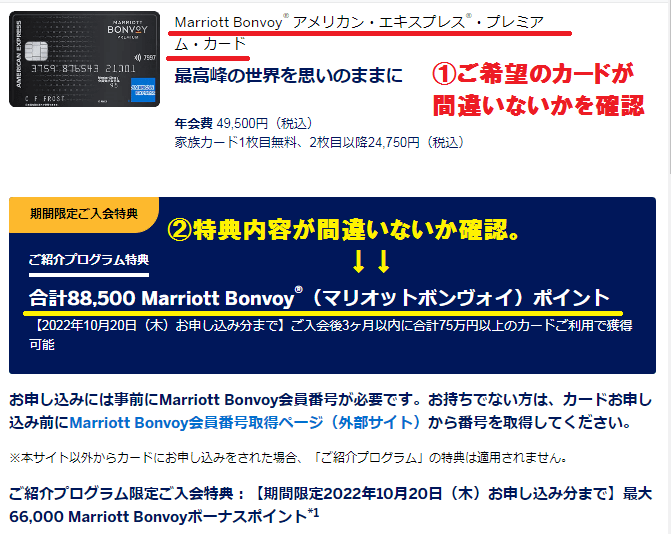Click the card title Marriott Bonvoy アメリカン・エキスプレス
This screenshot has width=671, height=534.
(359, 33)
